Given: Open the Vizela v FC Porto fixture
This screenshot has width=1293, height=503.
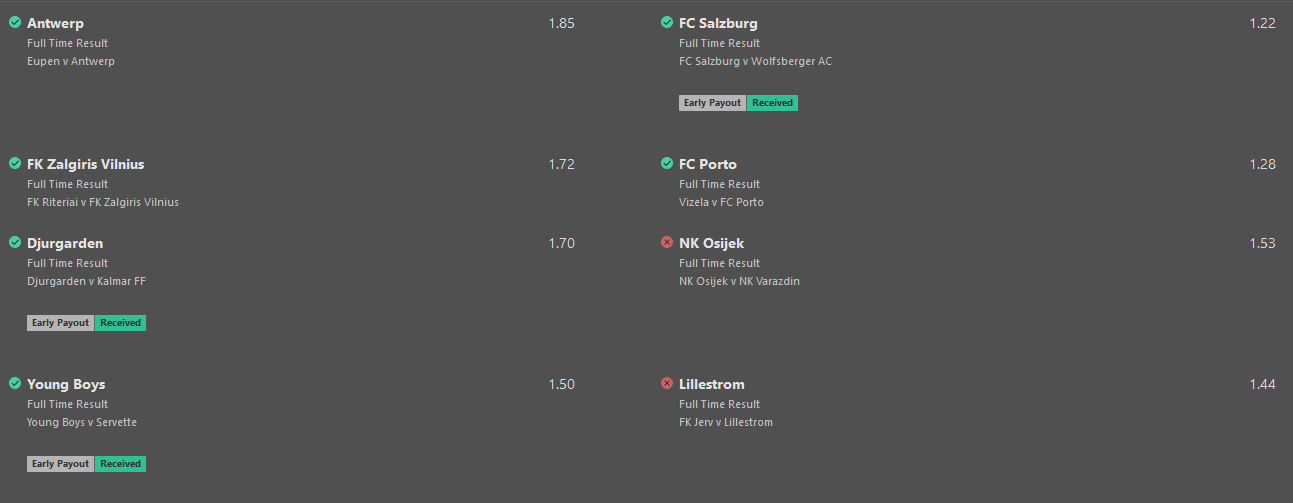Looking at the screenshot, I should click(x=721, y=202).
